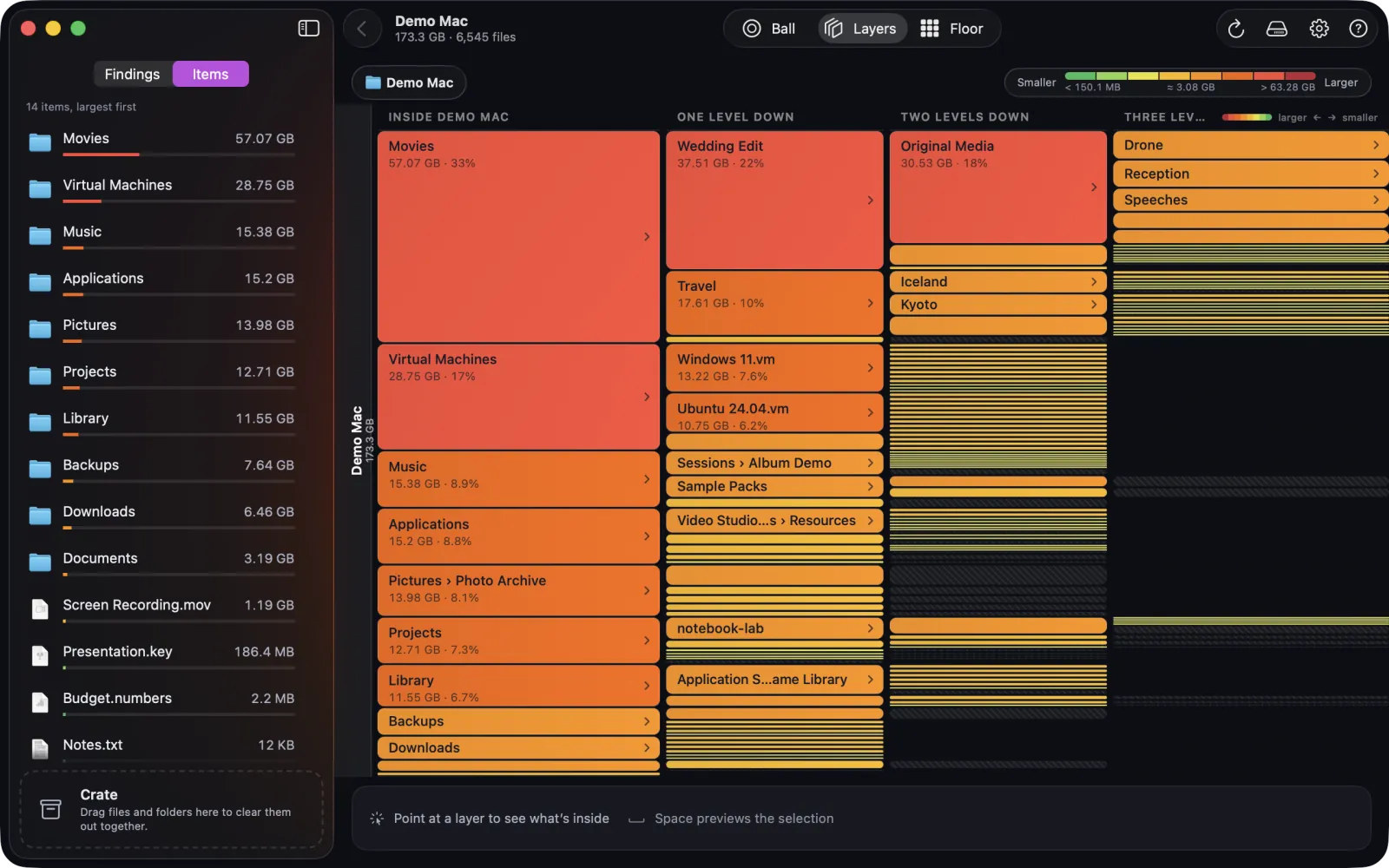
Task: Click the Demo Mac breadcrumb button
Action: click(409, 82)
